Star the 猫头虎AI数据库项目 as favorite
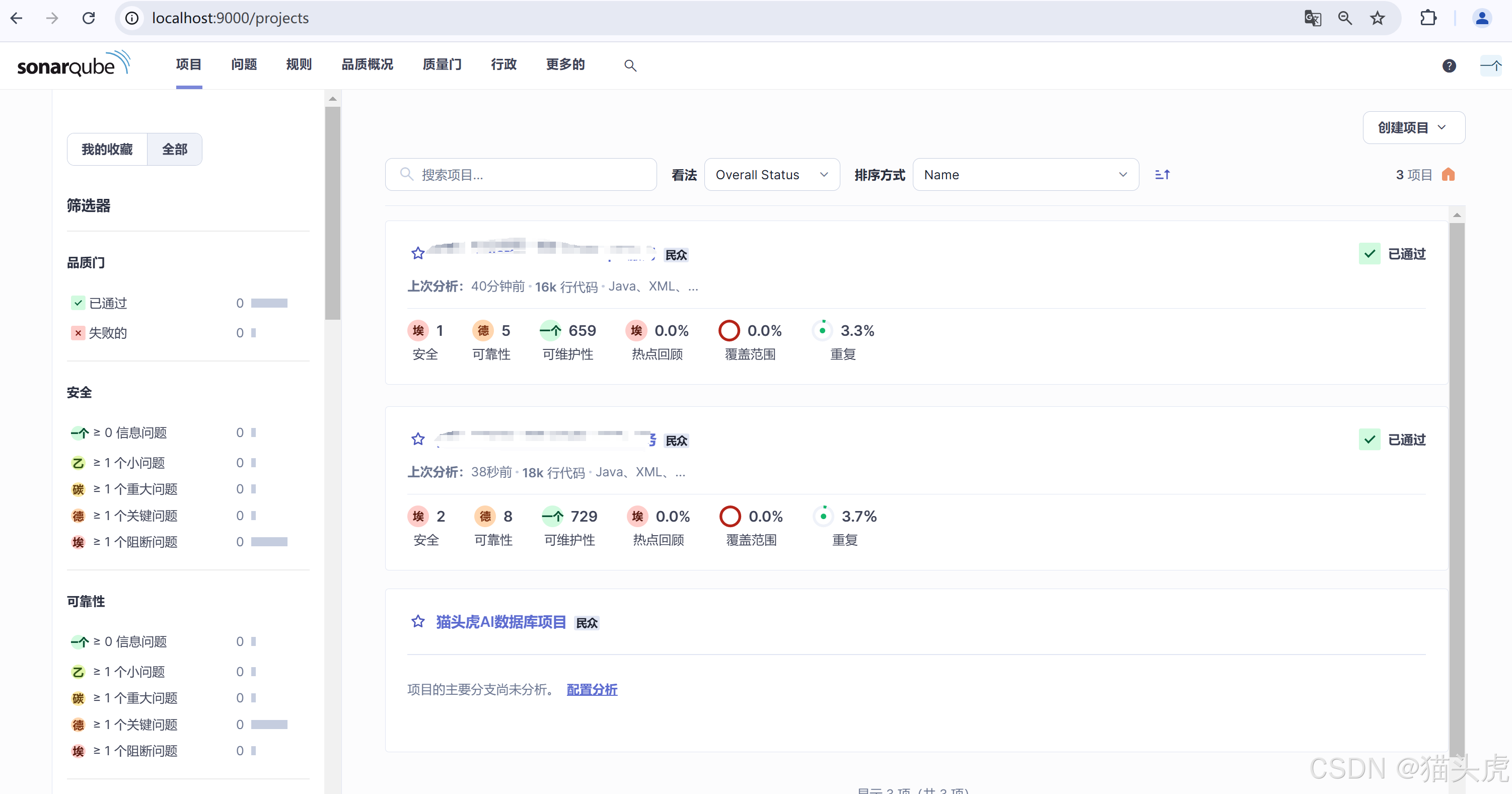This screenshot has height=794, width=1512. (417, 622)
